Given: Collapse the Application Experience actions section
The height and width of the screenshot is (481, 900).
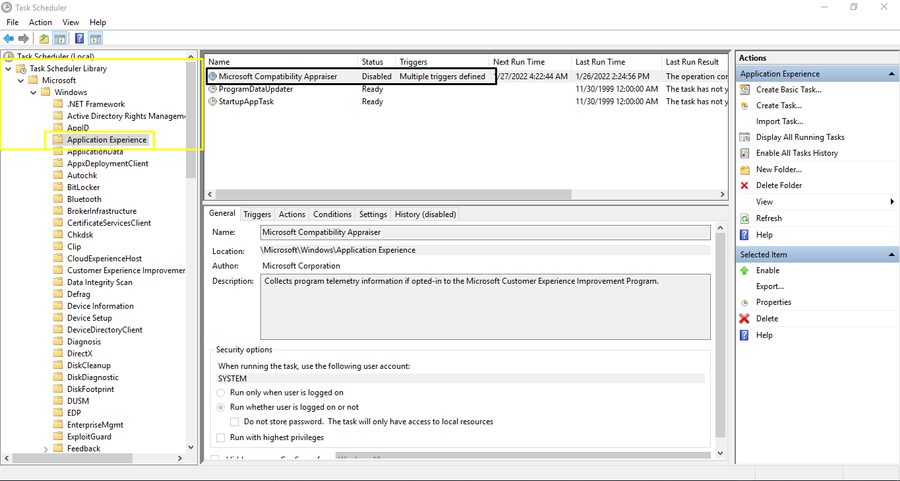Looking at the screenshot, I should point(891,74).
